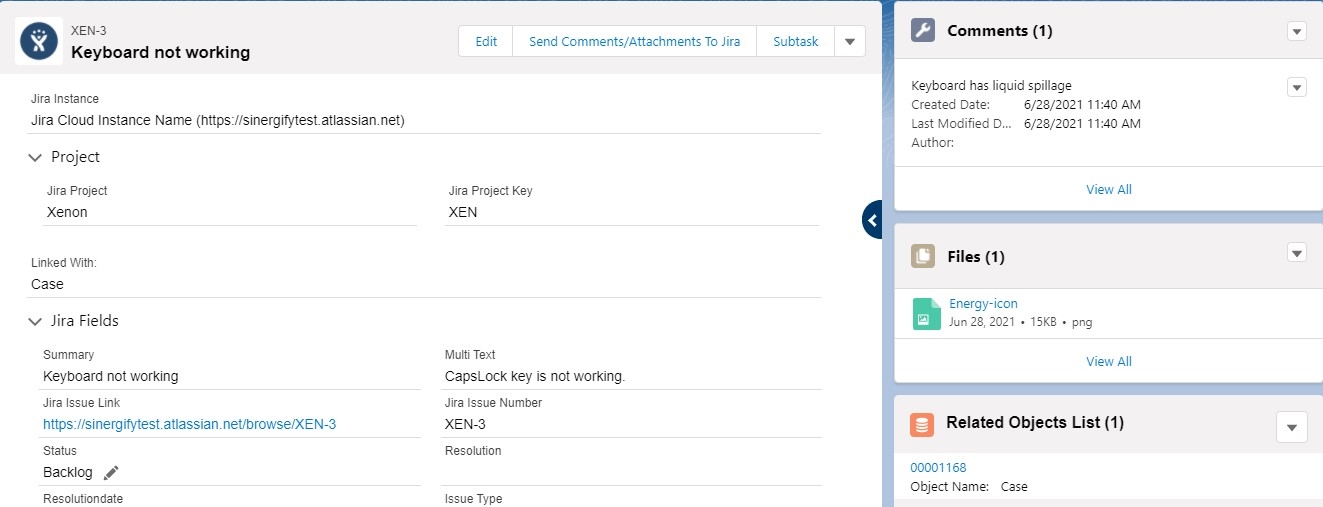
Task: Click the pencil icon next to Backlog status
Action: (111, 472)
